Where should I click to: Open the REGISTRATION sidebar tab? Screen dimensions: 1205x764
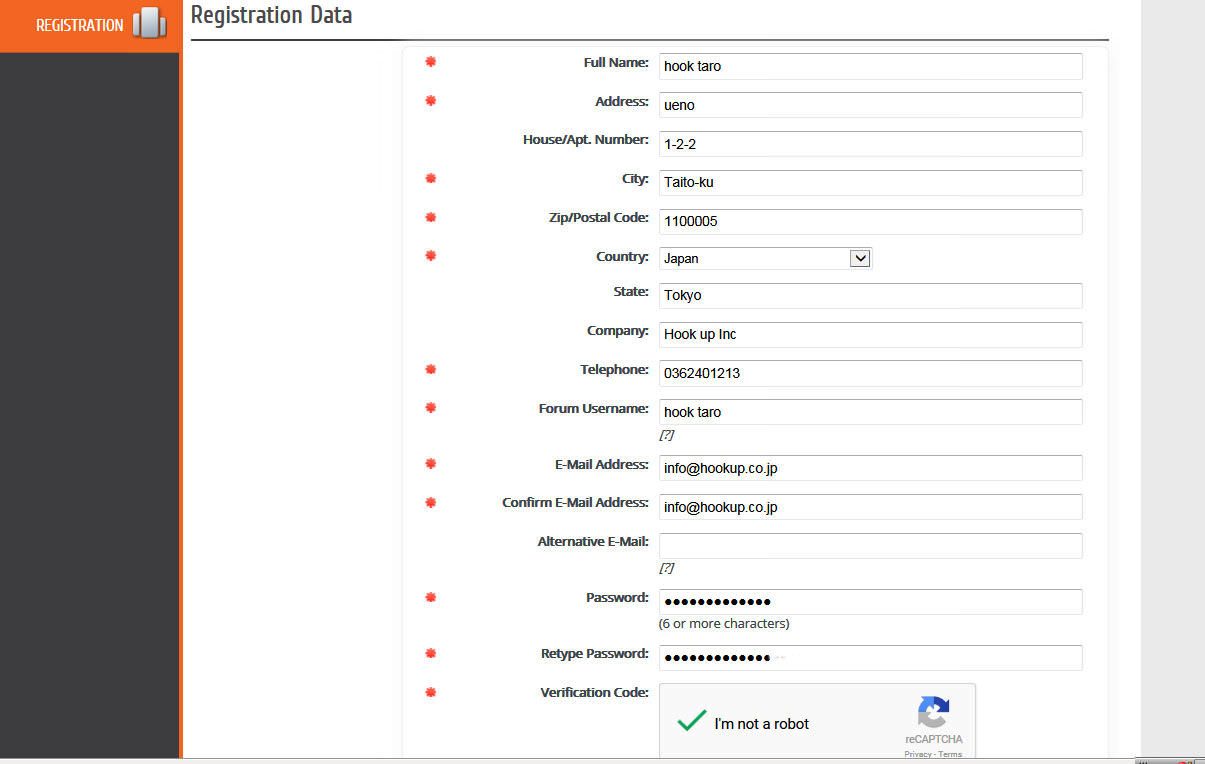tap(90, 25)
